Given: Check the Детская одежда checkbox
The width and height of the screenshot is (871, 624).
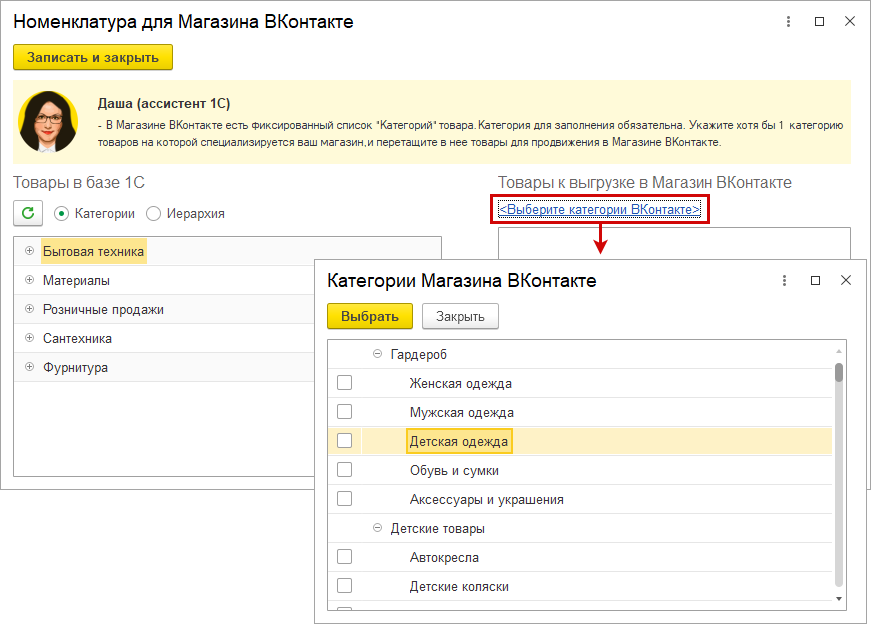Looking at the screenshot, I should (344, 441).
